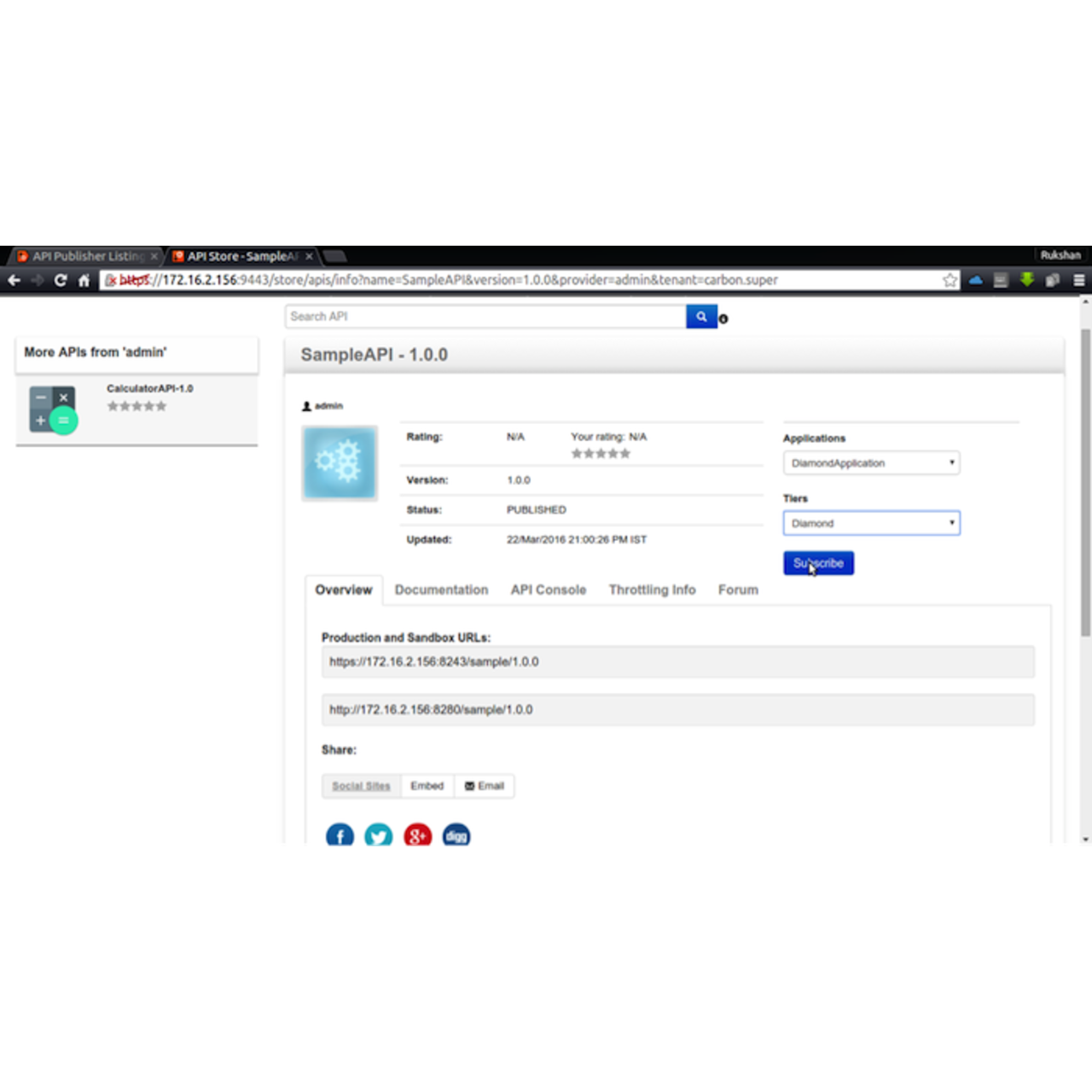Switch to the Documentation tab
The width and height of the screenshot is (1092, 1092).
[441, 590]
